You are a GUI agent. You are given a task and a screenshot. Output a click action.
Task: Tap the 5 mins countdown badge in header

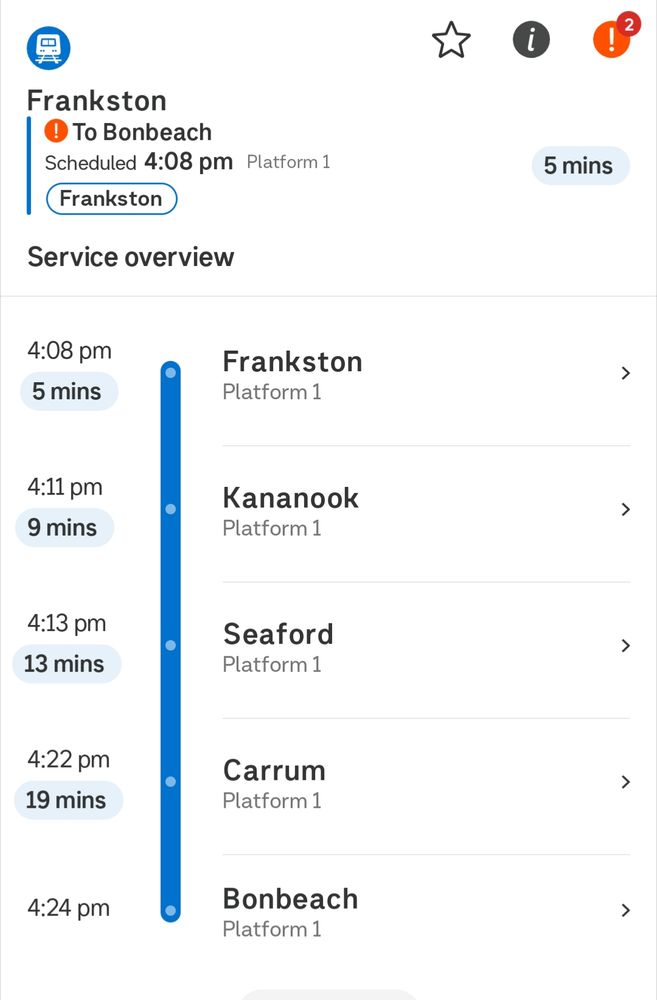[x=579, y=166]
